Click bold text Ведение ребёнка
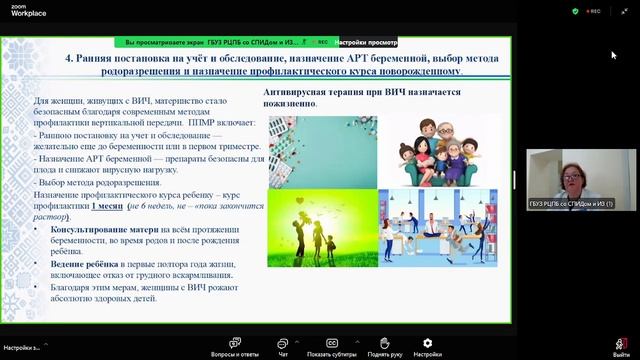Viewport: 640px width, 360px height. click(84, 264)
